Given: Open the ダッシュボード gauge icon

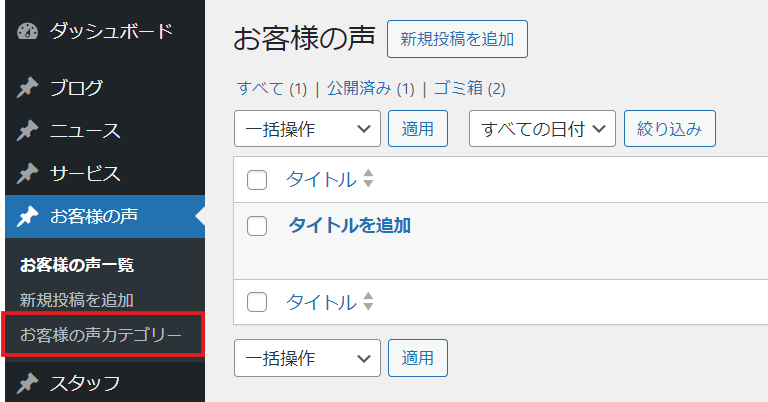Looking at the screenshot, I should coord(27,31).
